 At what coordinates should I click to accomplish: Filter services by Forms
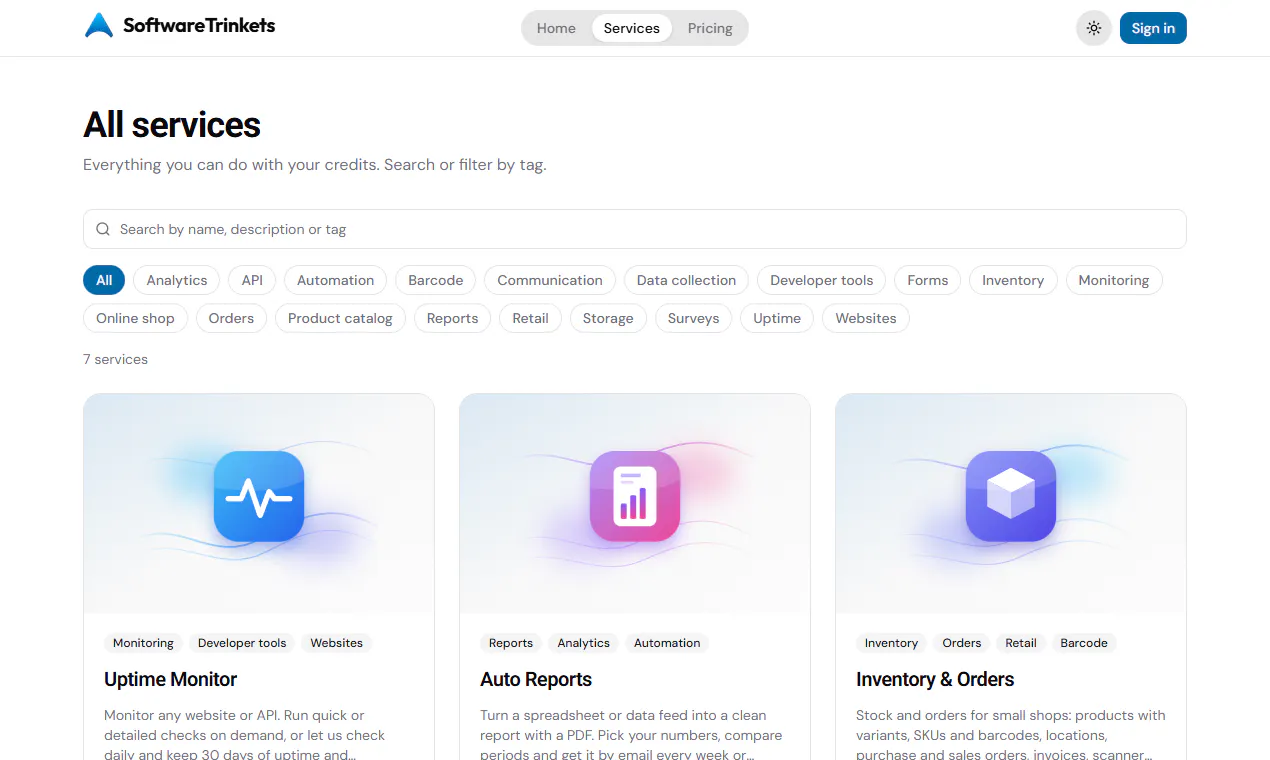[x=928, y=280]
